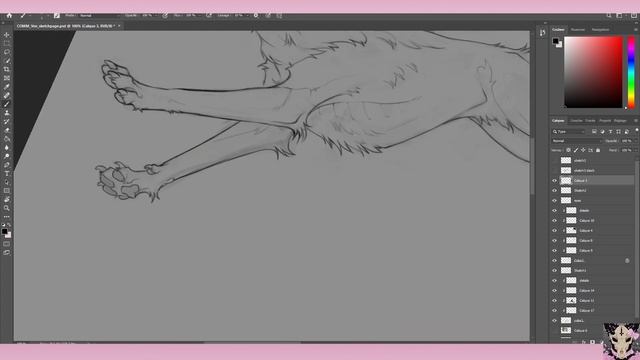The width and height of the screenshot is (640, 360).
Task: Filter layers by type layers (T icon)
Action: 610,132
